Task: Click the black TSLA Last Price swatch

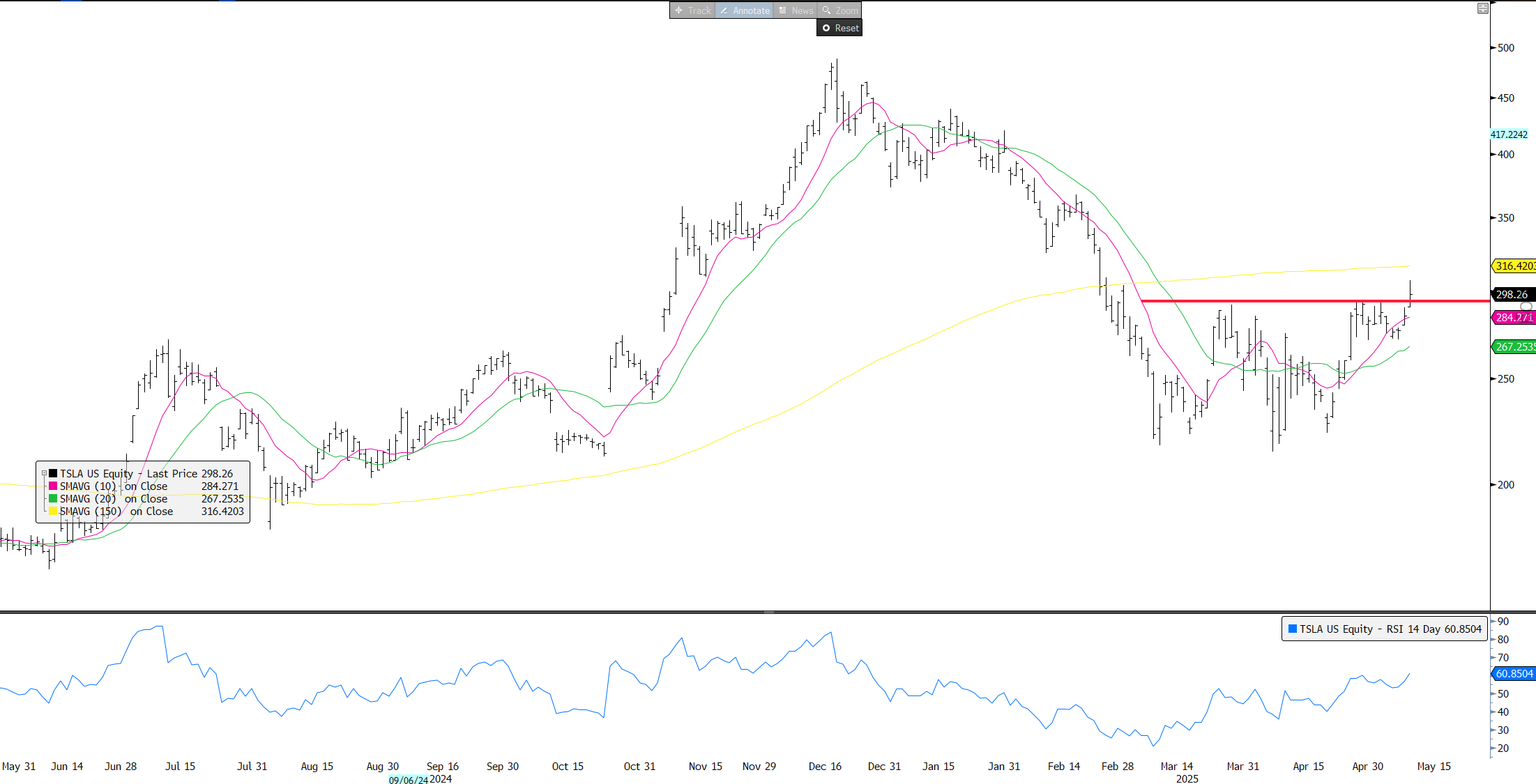Action: (53, 473)
